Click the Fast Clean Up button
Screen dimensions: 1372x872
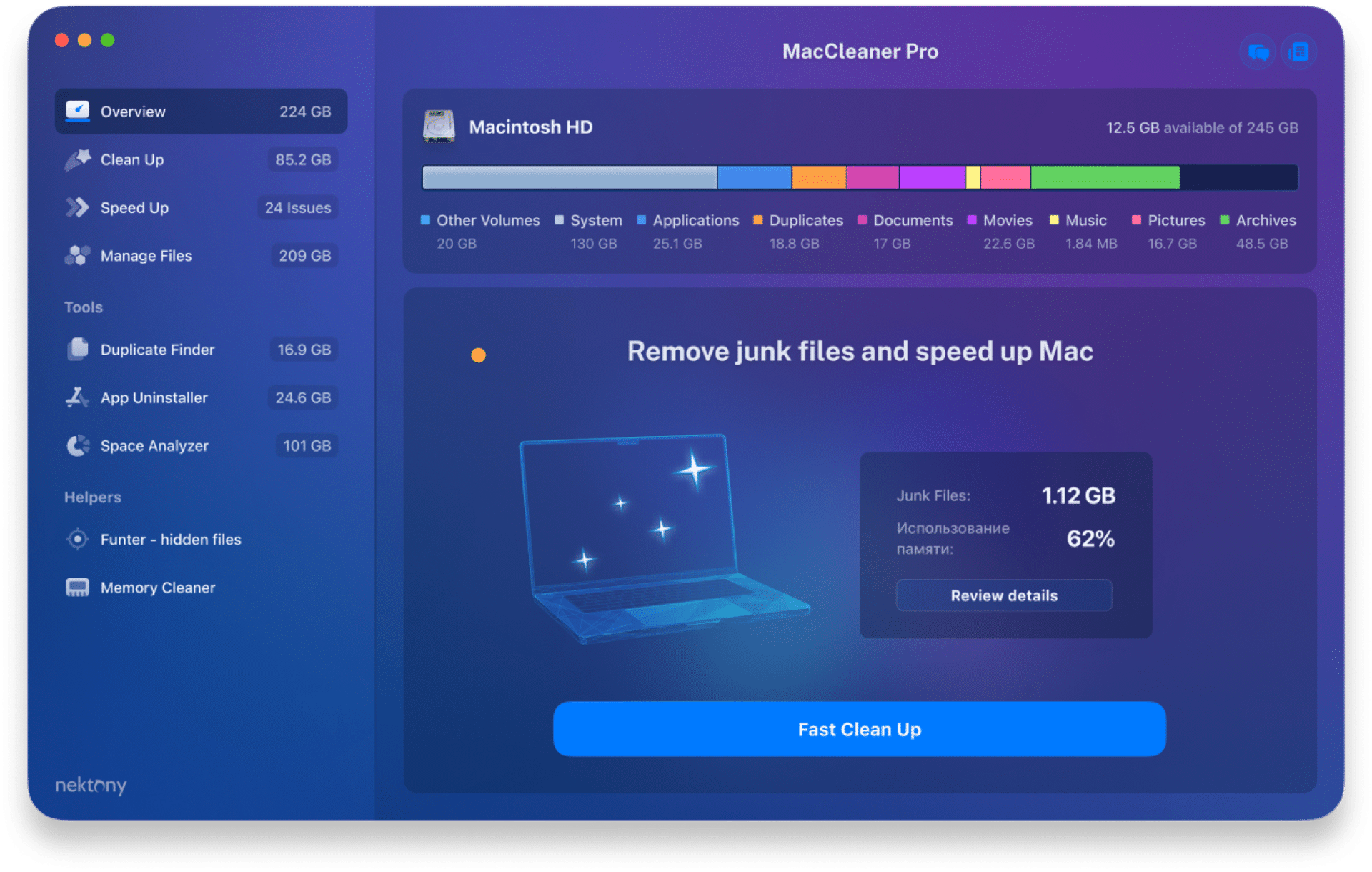click(x=859, y=729)
